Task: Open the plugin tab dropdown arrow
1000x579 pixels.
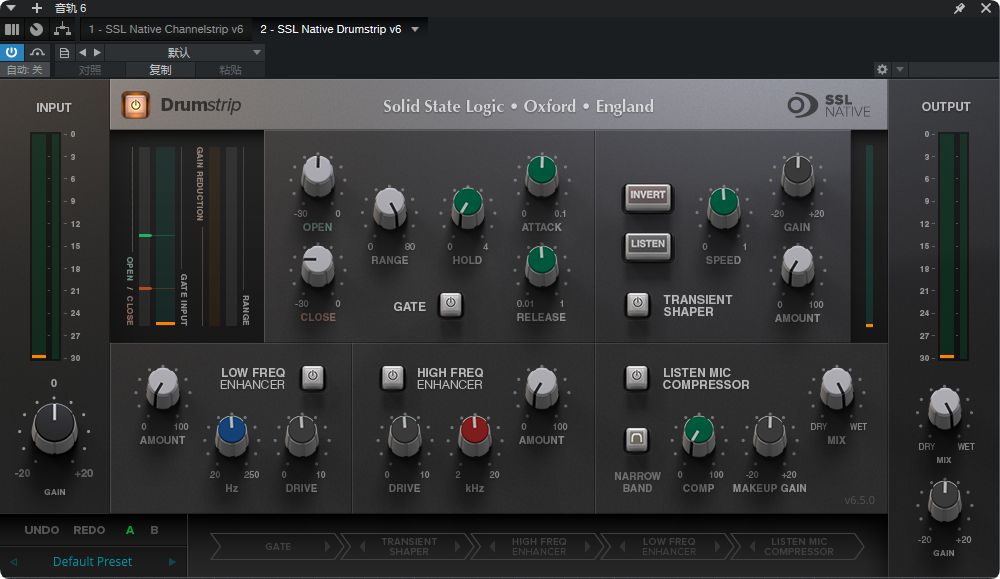Action: (415, 29)
